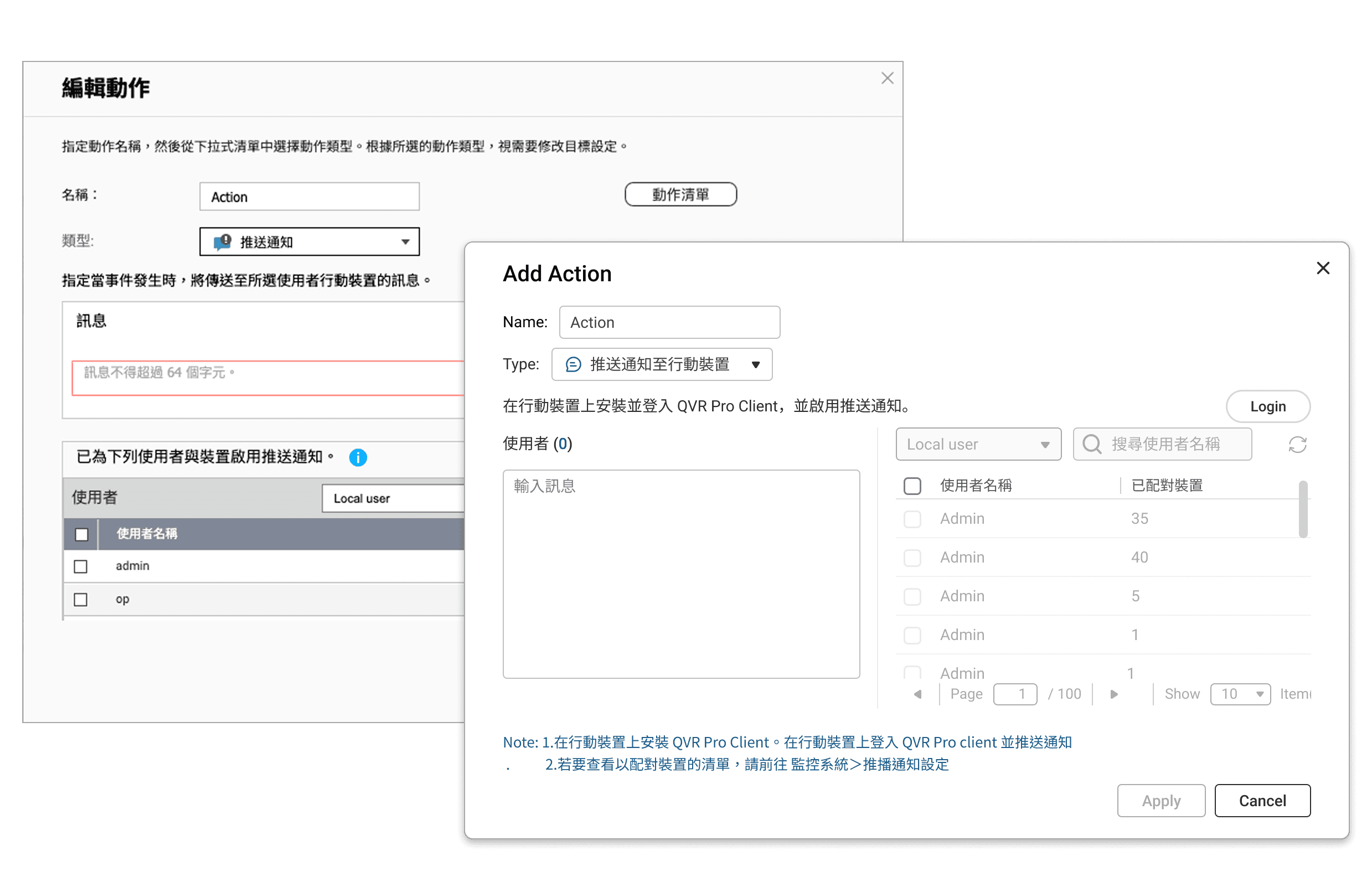Click into the 輸入訊息 message text area
1372x887 pixels.
tap(681, 574)
